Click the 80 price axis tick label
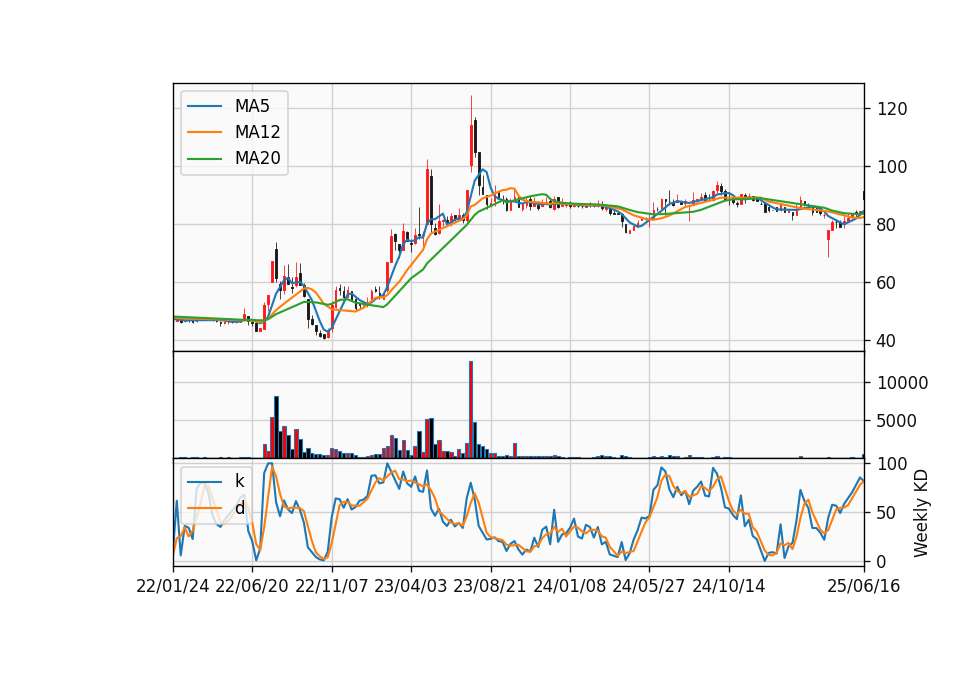 [x=887, y=225]
